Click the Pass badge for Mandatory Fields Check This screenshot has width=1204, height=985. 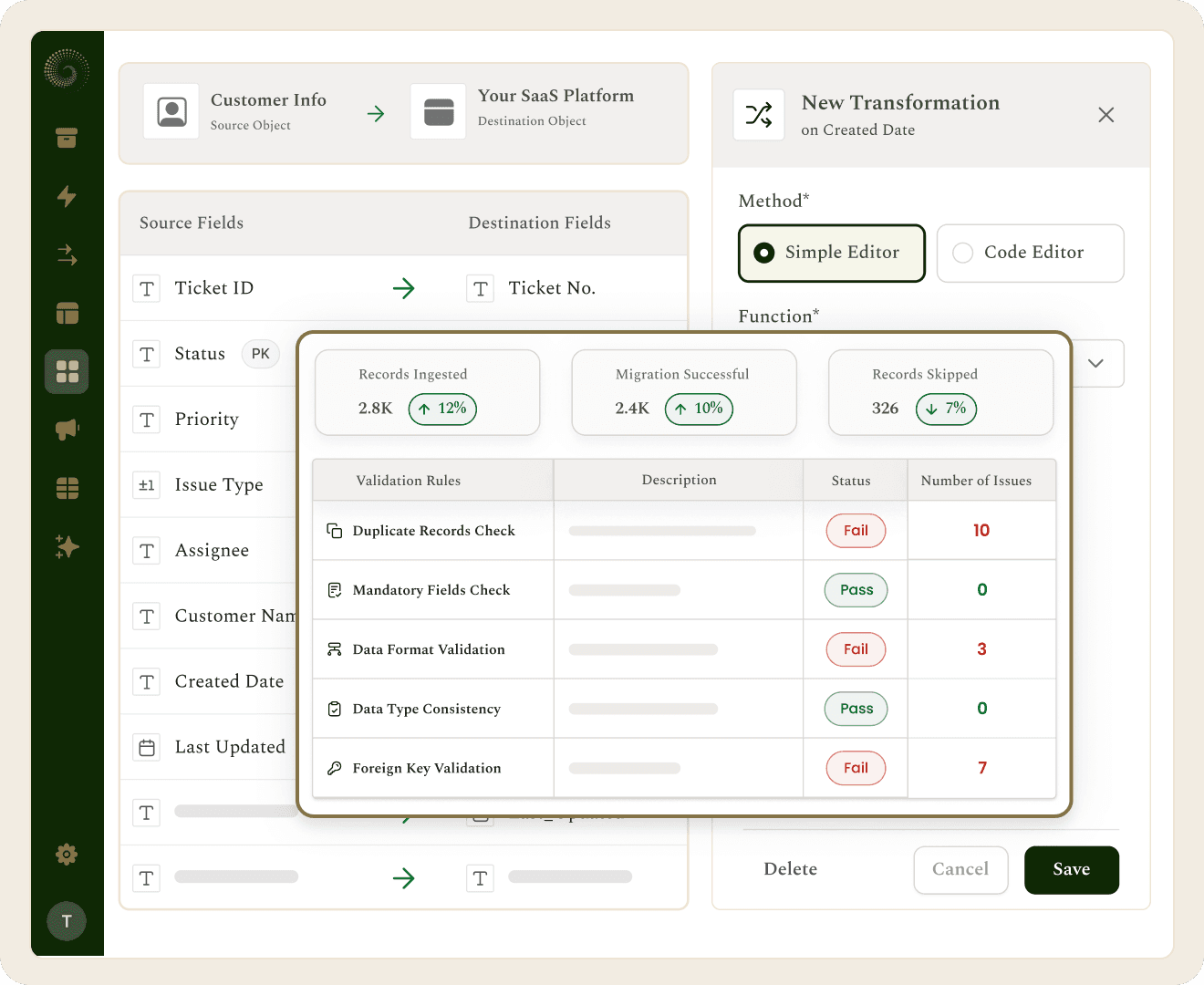click(x=856, y=590)
